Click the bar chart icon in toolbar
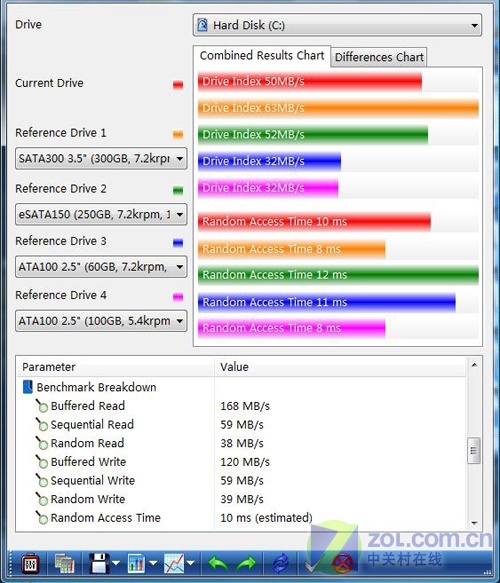The image size is (500, 583). click(136, 563)
